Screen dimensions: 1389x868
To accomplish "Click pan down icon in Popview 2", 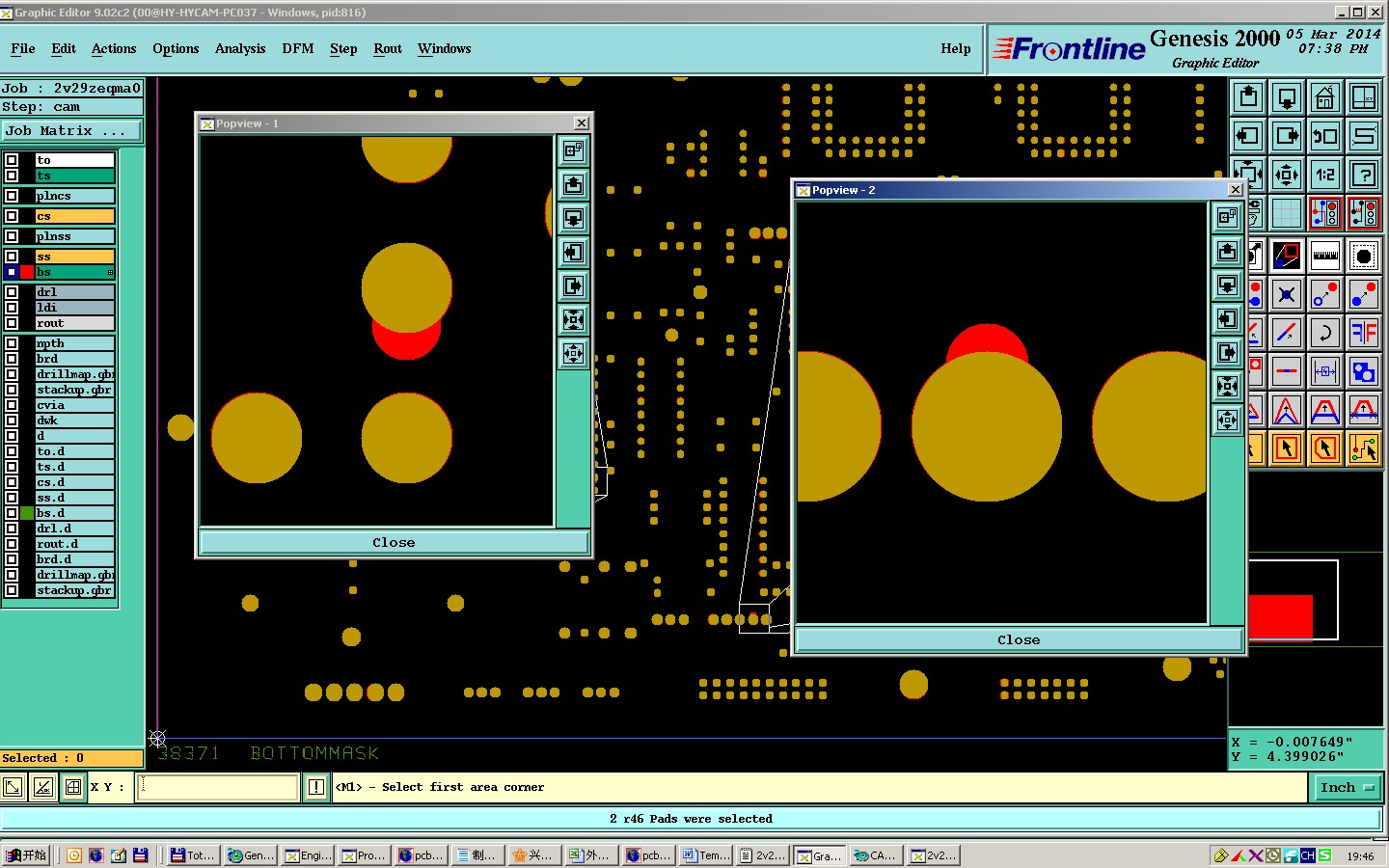I will (x=1227, y=285).
